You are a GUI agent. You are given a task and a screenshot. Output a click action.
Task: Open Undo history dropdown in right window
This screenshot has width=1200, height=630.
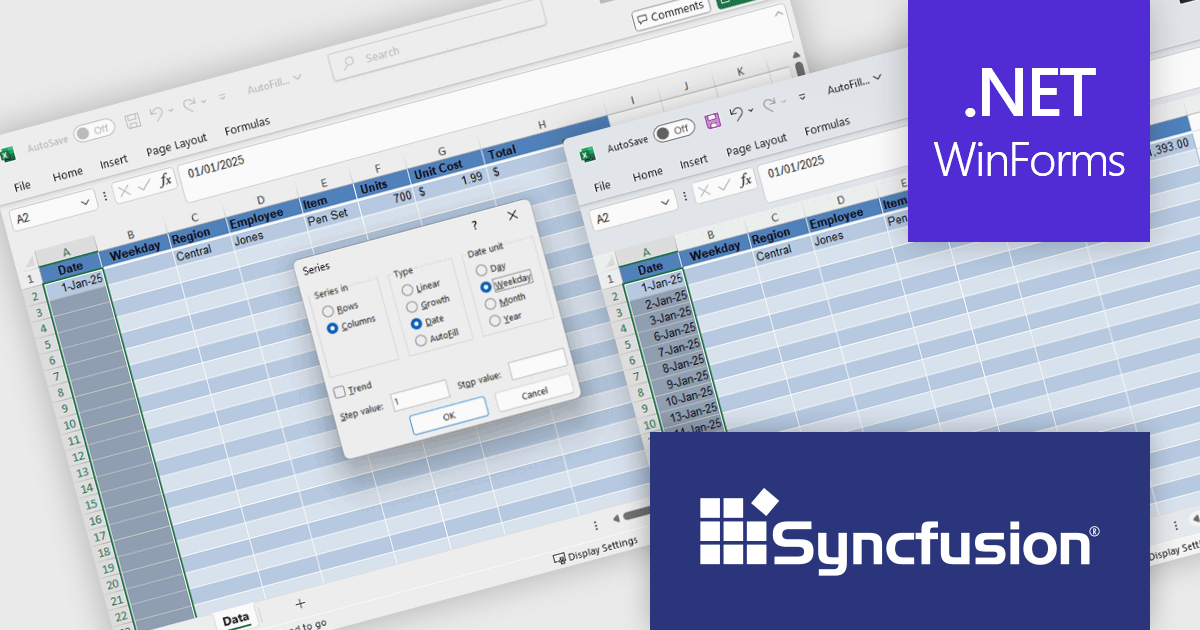[751, 109]
